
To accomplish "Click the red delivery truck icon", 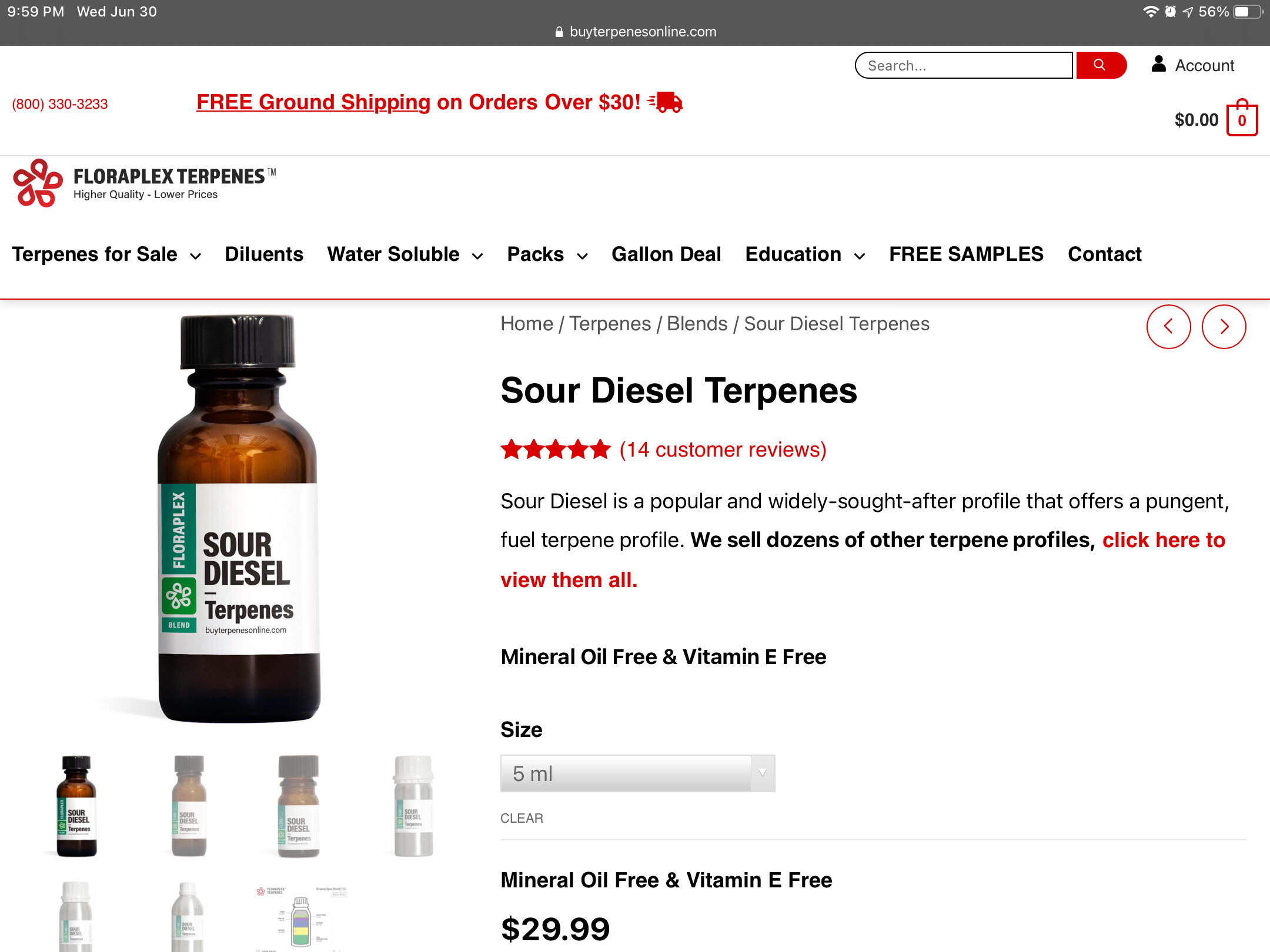I will coord(666,102).
